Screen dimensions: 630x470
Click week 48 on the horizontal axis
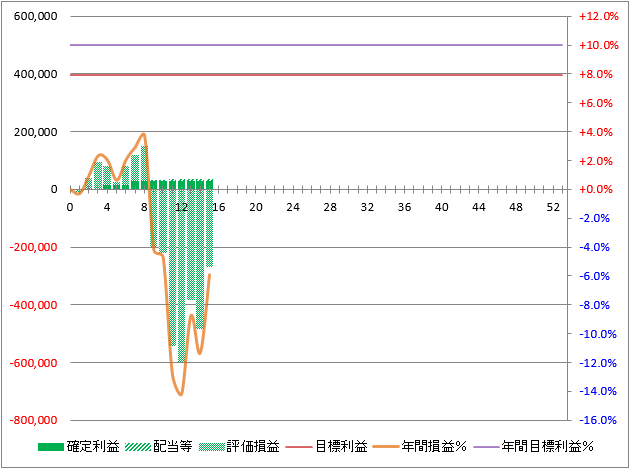coord(516,207)
